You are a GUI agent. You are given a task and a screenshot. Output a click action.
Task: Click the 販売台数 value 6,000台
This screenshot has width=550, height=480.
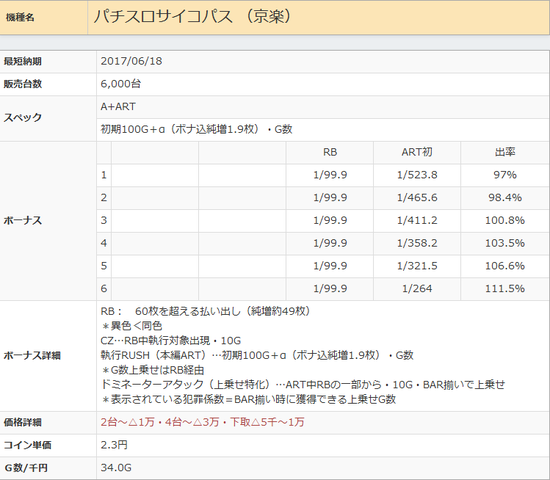coord(121,84)
